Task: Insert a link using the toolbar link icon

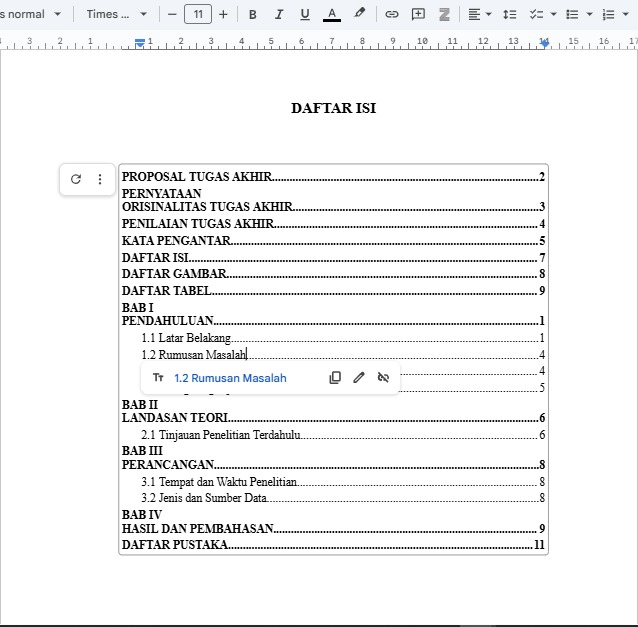Action: [x=391, y=15]
